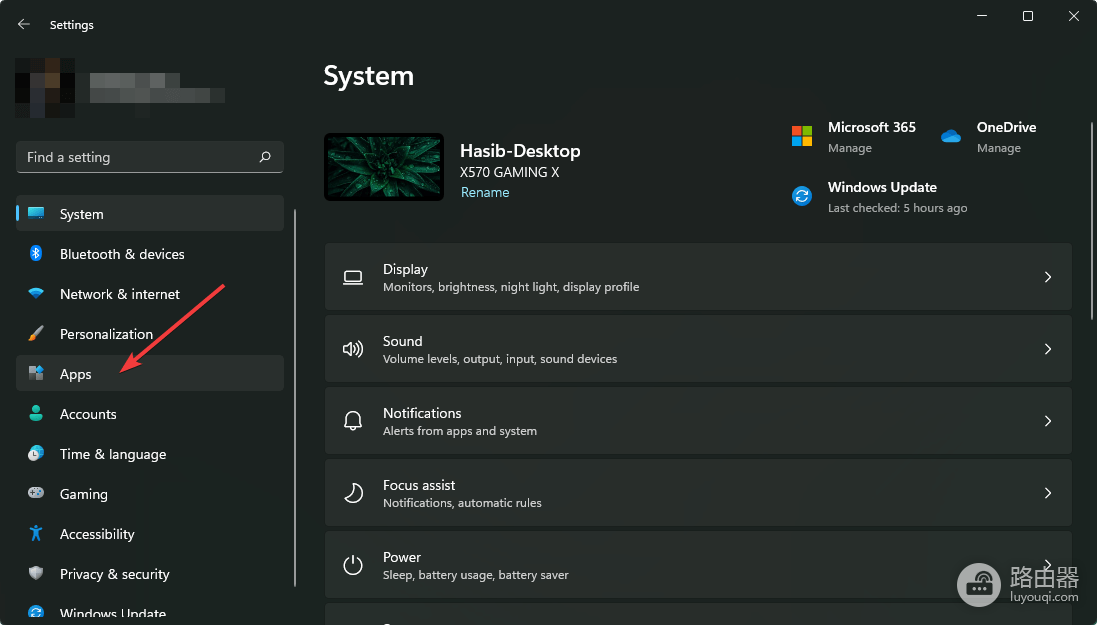This screenshot has height=625, width=1097.
Task: Click the Network & internet wifi icon
Action: tap(36, 293)
